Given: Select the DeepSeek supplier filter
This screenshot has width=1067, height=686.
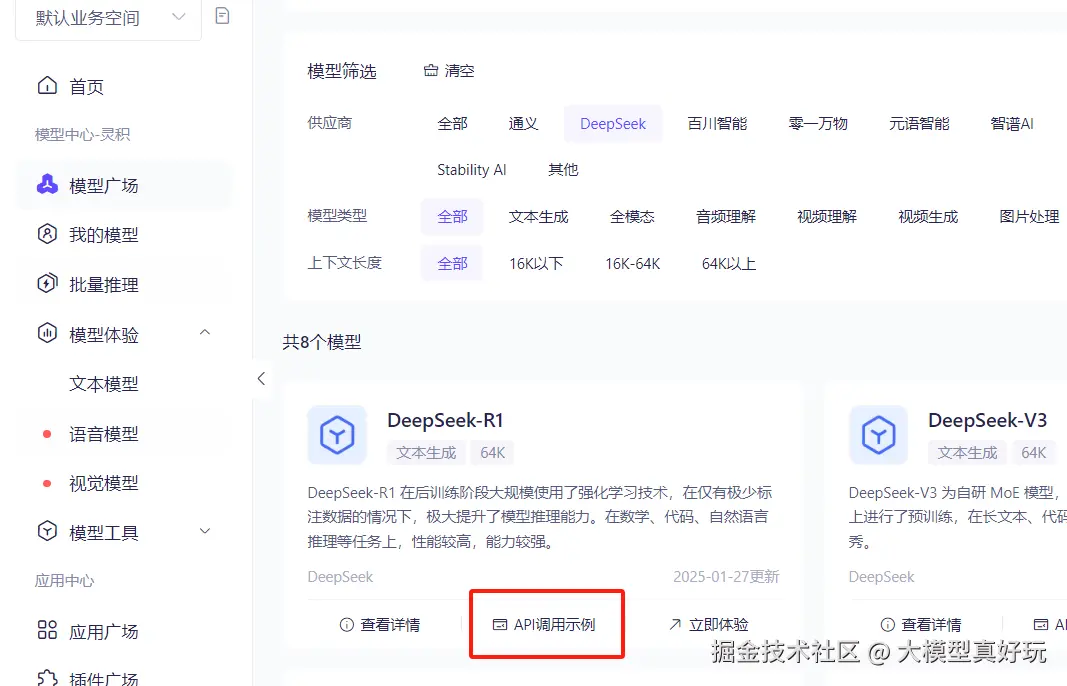Looking at the screenshot, I should 612,124.
